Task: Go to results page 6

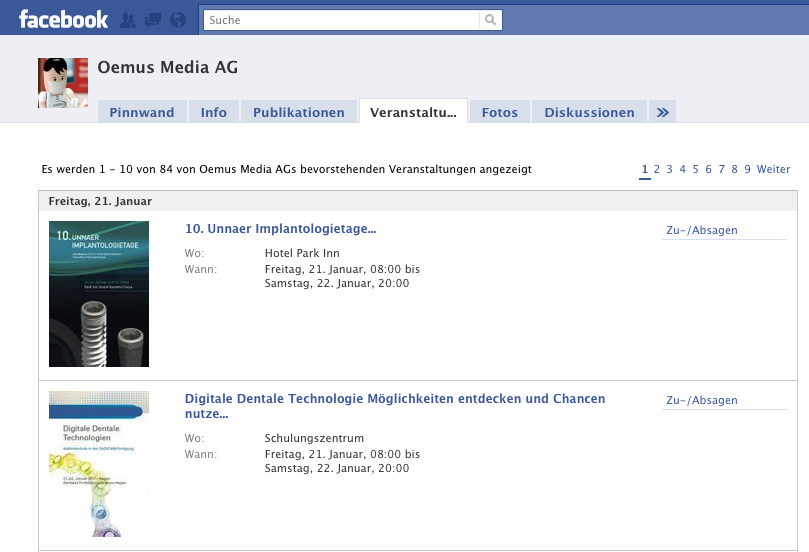Action: pyautogui.click(x=708, y=169)
